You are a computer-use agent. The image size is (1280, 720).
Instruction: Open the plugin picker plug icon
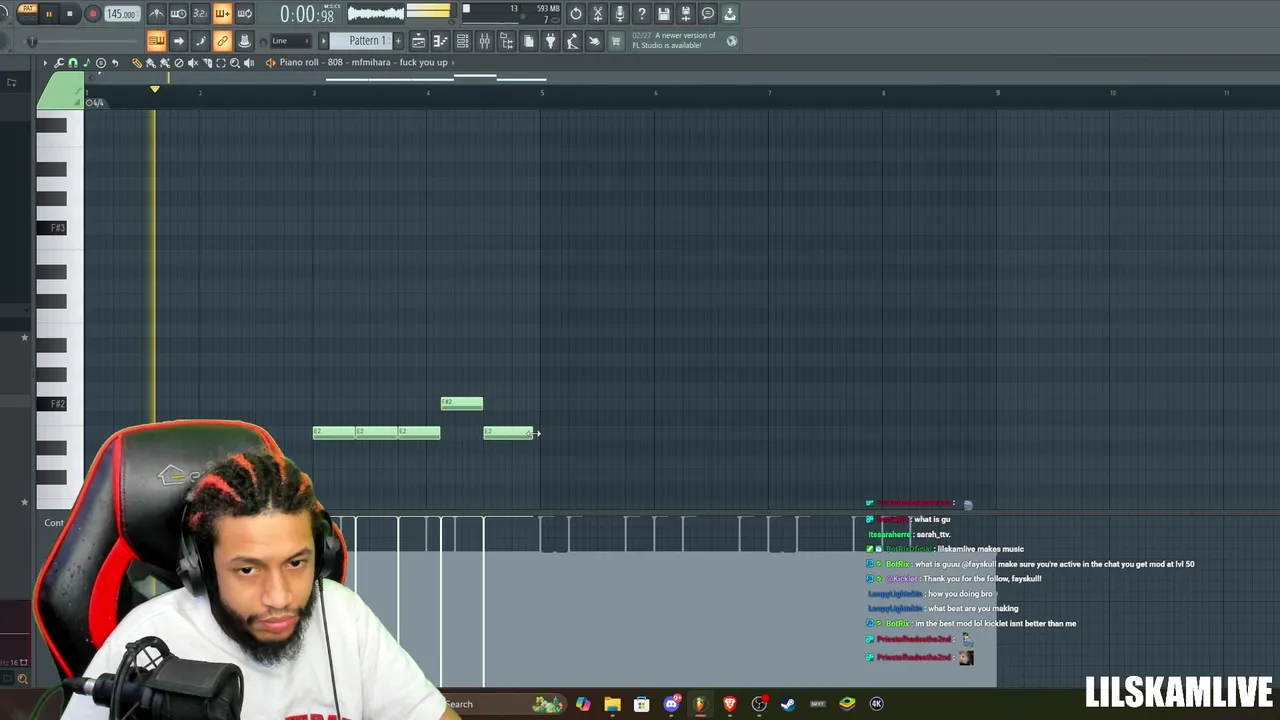(x=550, y=41)
